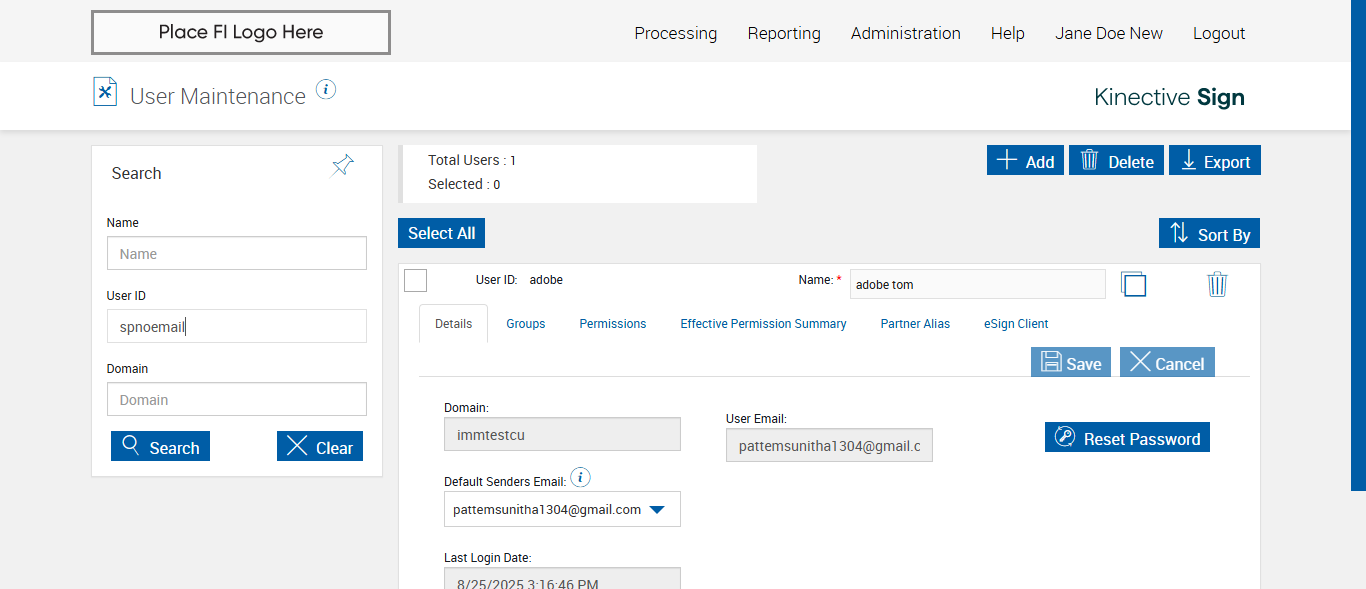
Task: Click the User Maintenance wrench page icon
Action: tap(105, 92)
